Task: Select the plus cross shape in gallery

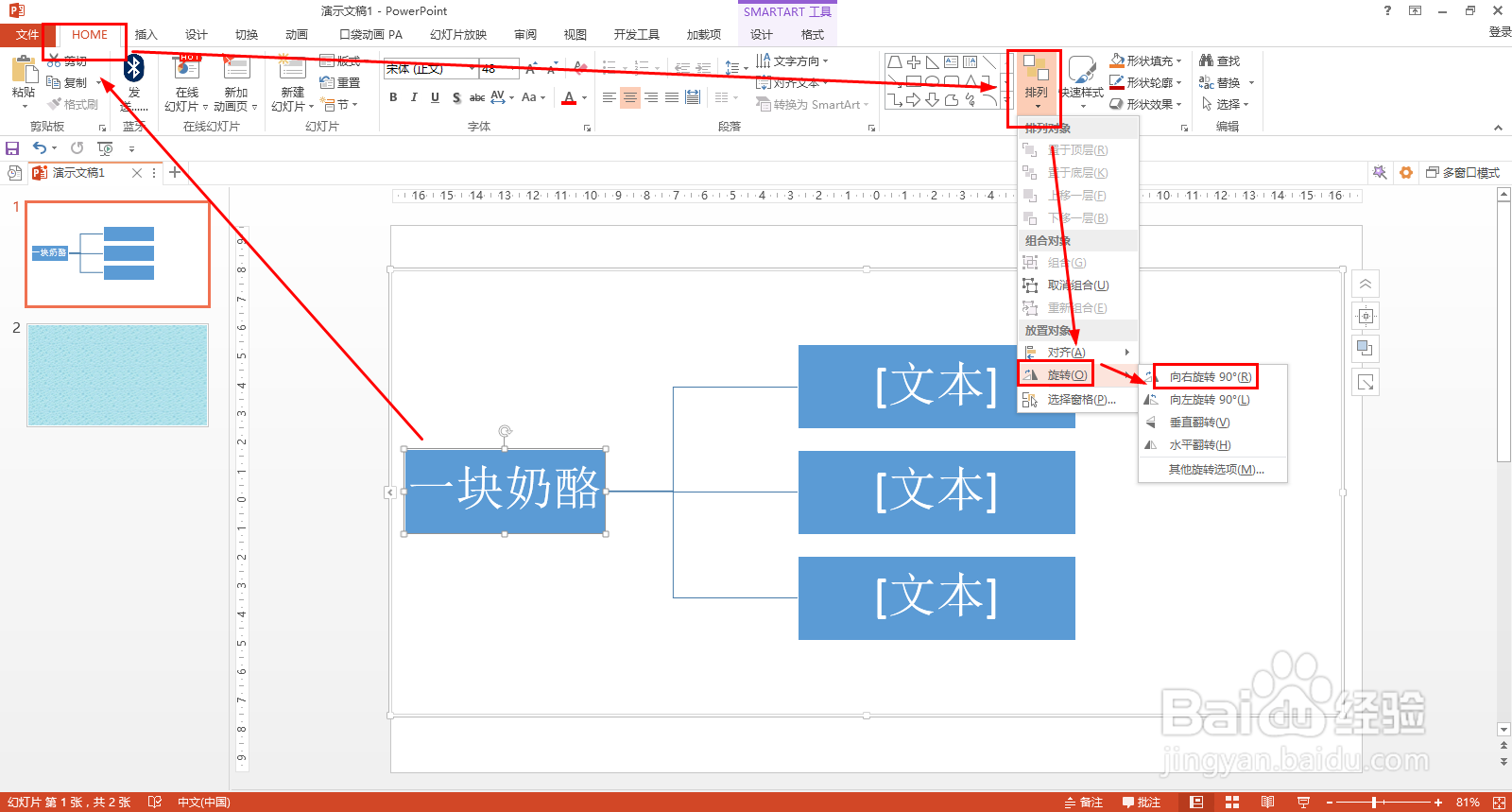Action: [x=914, y=62]
